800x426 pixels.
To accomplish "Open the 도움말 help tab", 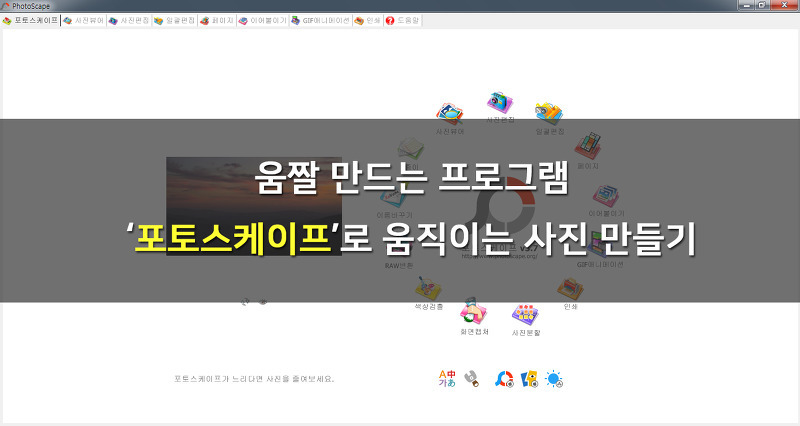I will 403,20.
